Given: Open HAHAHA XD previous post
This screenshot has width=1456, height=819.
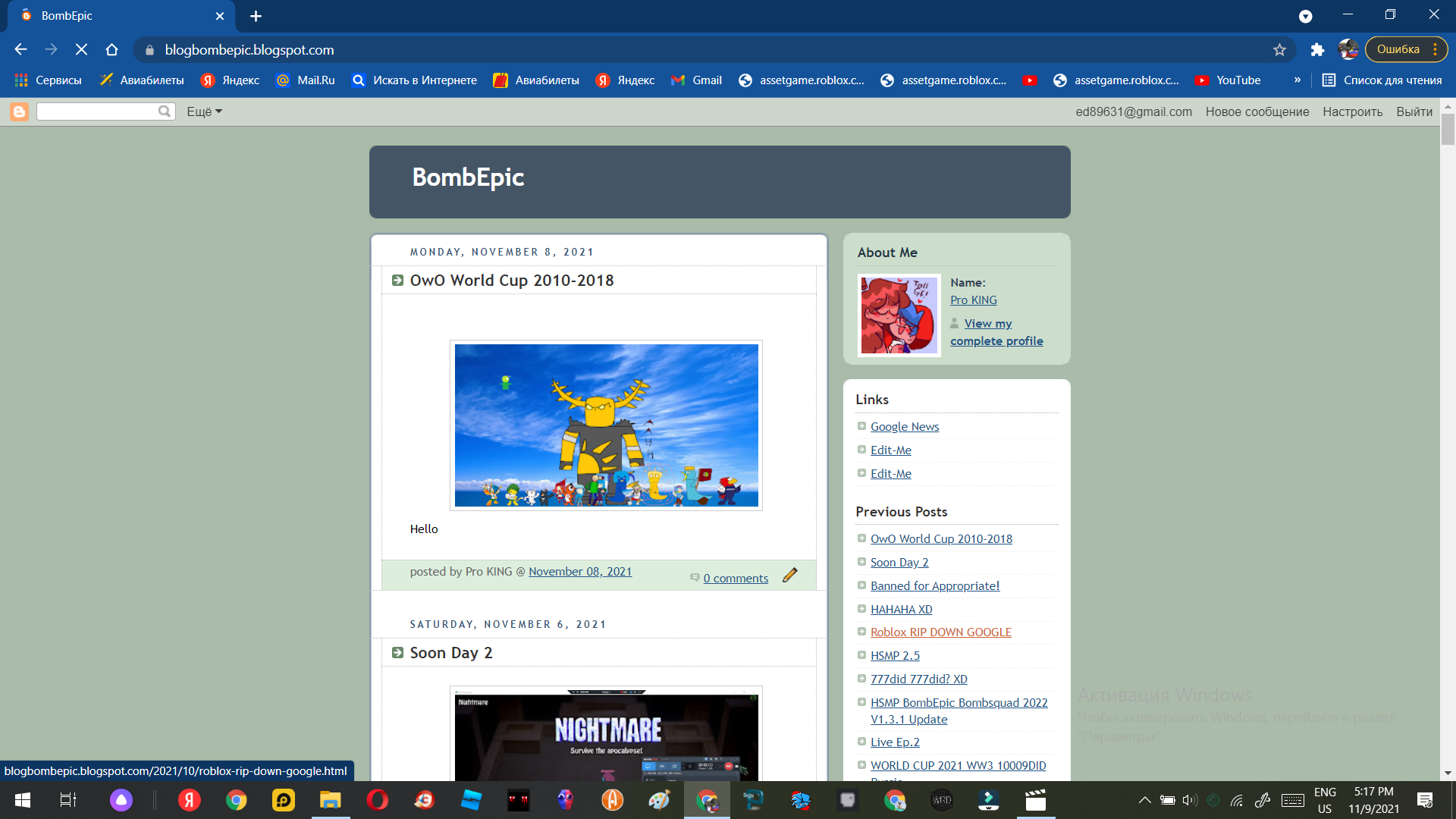Looking at the screenshot, I should click(902, 610).
